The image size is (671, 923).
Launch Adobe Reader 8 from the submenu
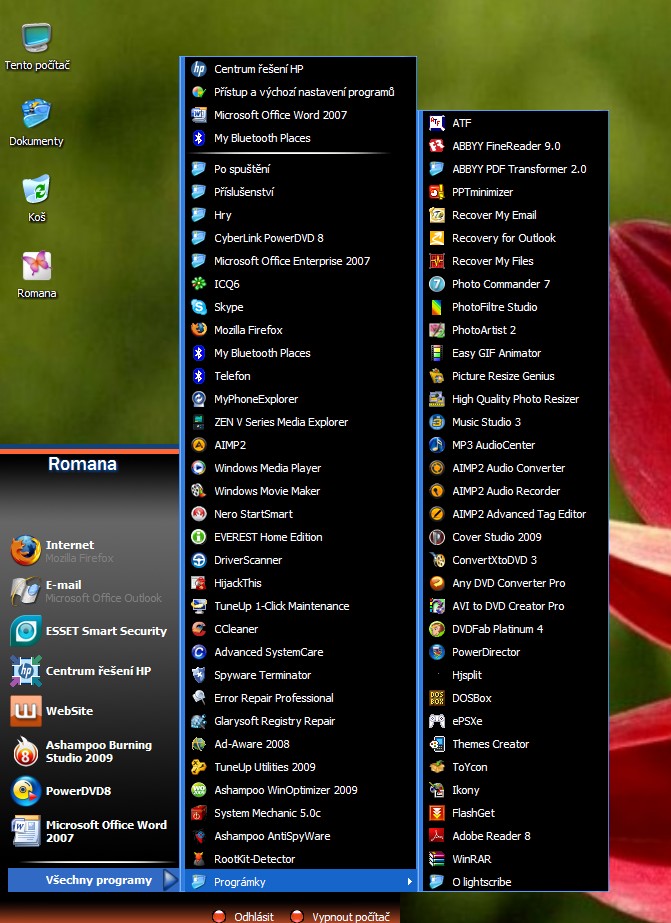coord(490,836)
